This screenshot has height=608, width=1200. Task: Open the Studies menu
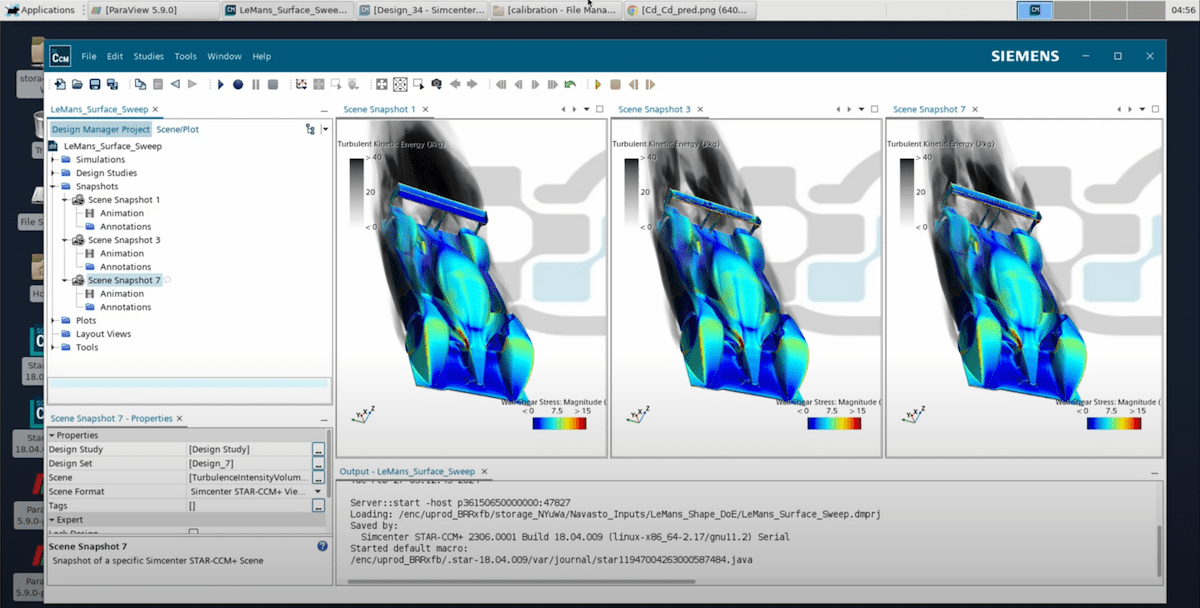148,56
